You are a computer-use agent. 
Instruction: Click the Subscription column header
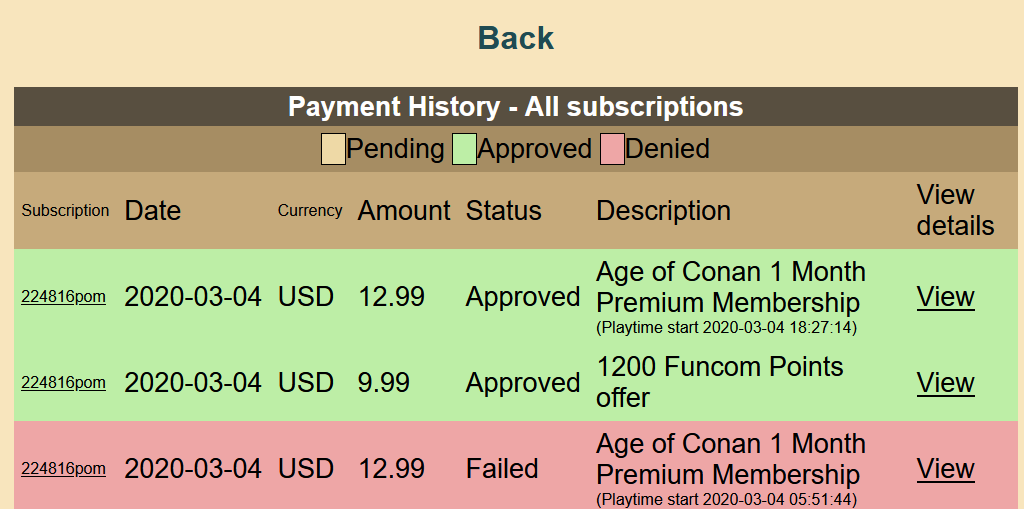(66, 211)
